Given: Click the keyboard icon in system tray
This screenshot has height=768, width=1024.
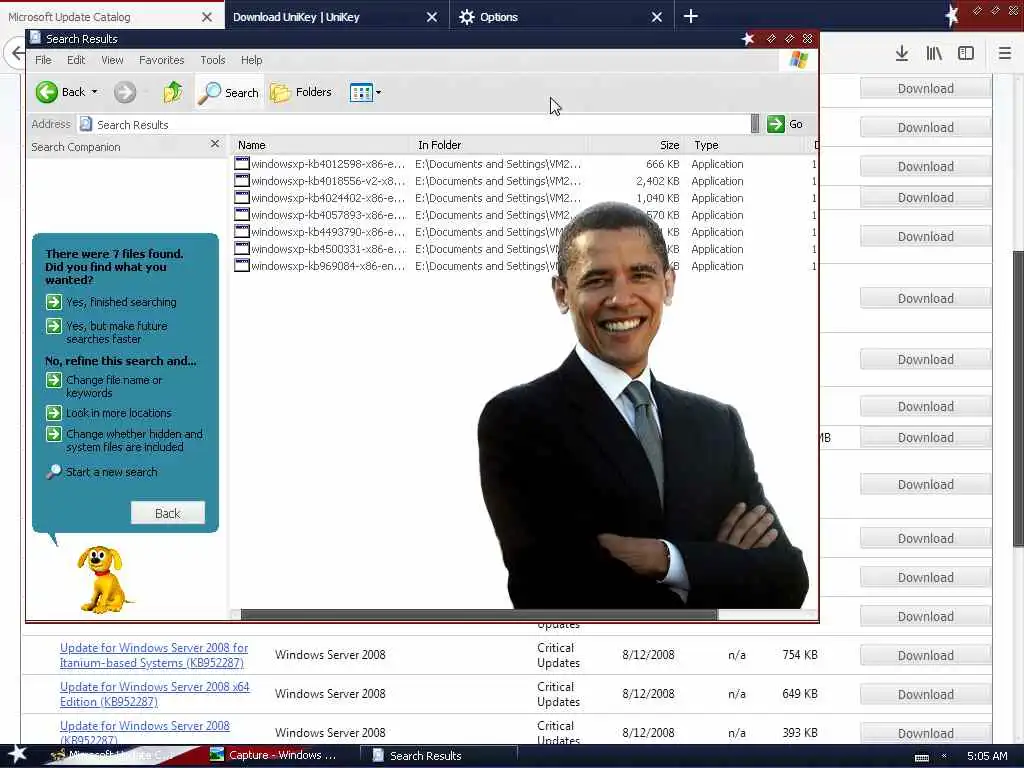Looking at the screenshot, I should click(x=921, y=758).
